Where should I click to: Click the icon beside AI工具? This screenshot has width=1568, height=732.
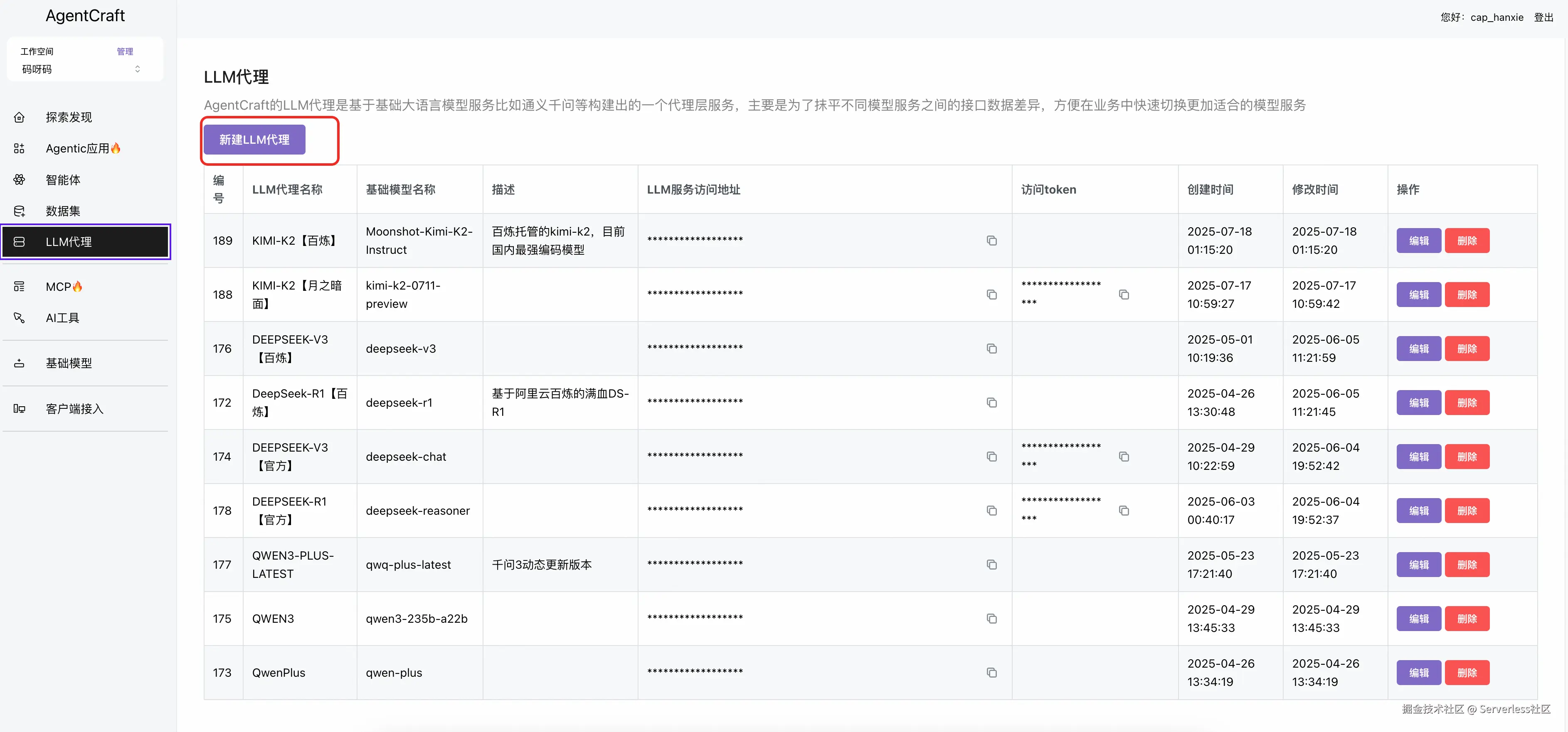pos(20,318)
